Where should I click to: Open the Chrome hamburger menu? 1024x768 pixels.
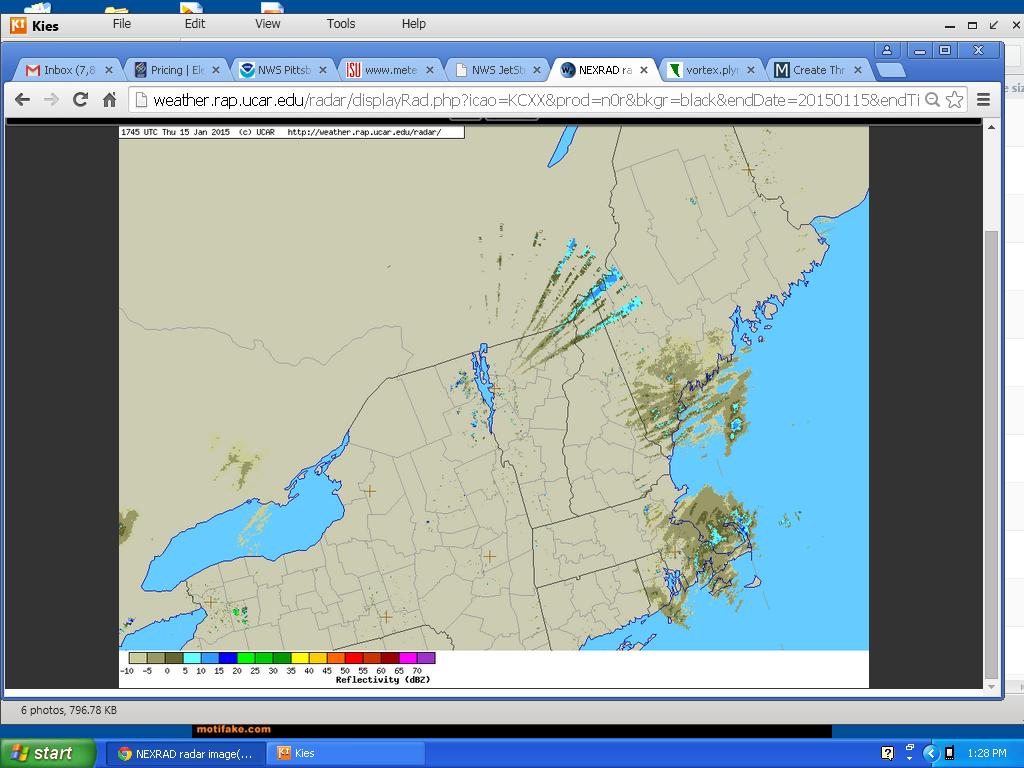coord(983,99)
